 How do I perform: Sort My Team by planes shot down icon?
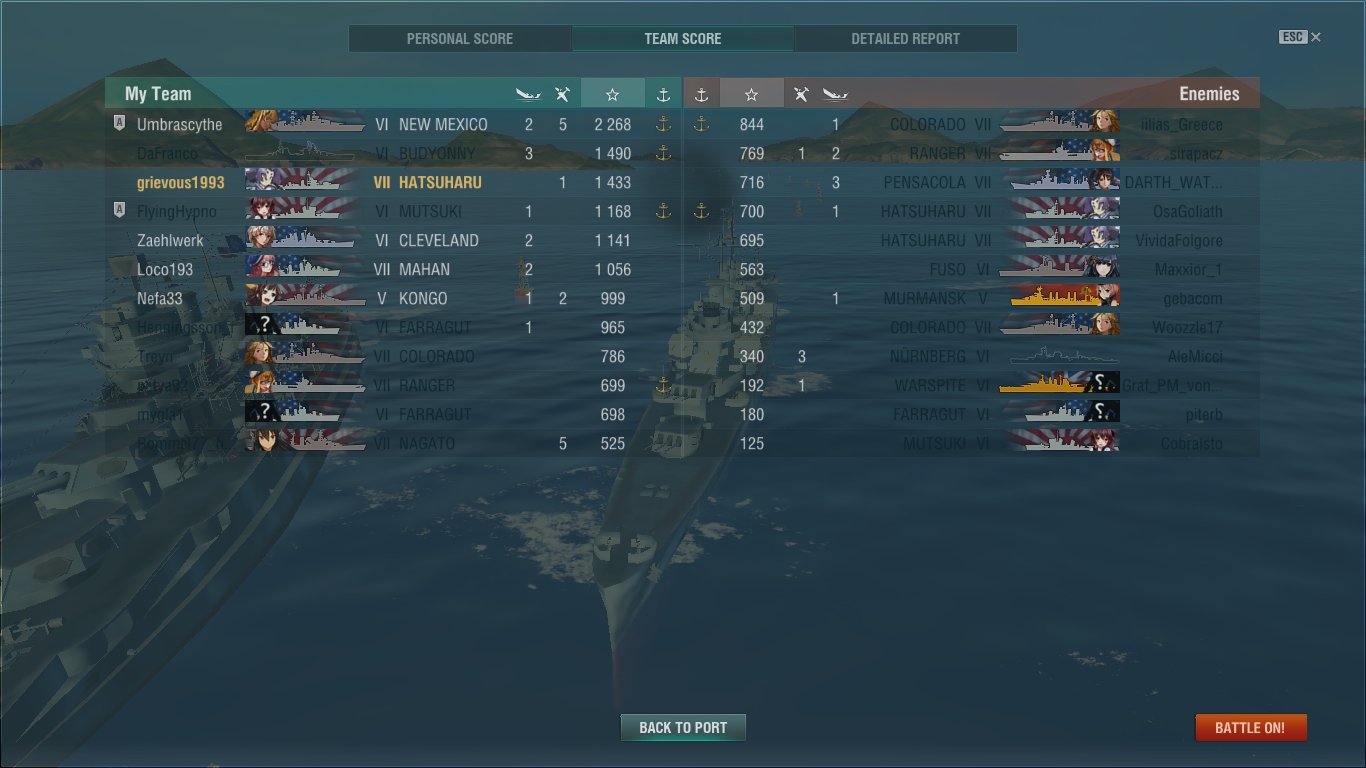(563, 94)
